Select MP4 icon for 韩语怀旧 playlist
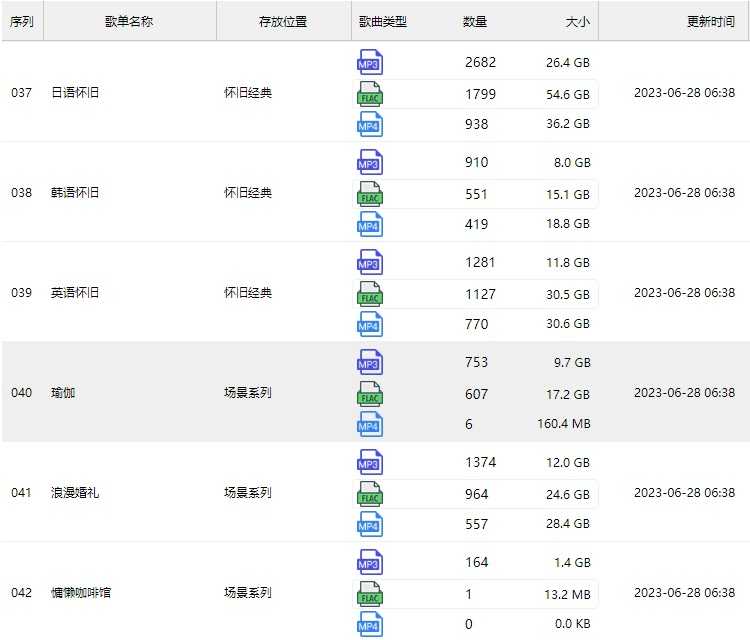The width and height of the screenshot is (750, 640). 370,224
